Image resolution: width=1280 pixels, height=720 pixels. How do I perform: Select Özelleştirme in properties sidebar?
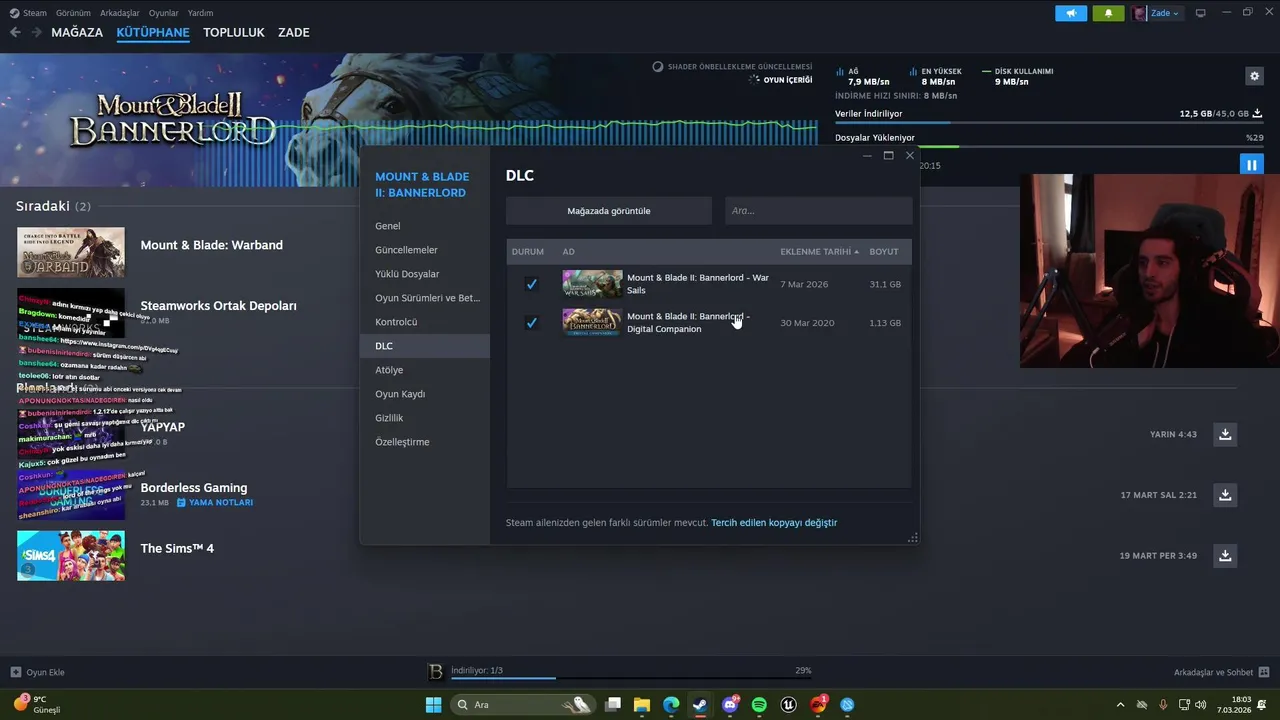tap(425, 442)
